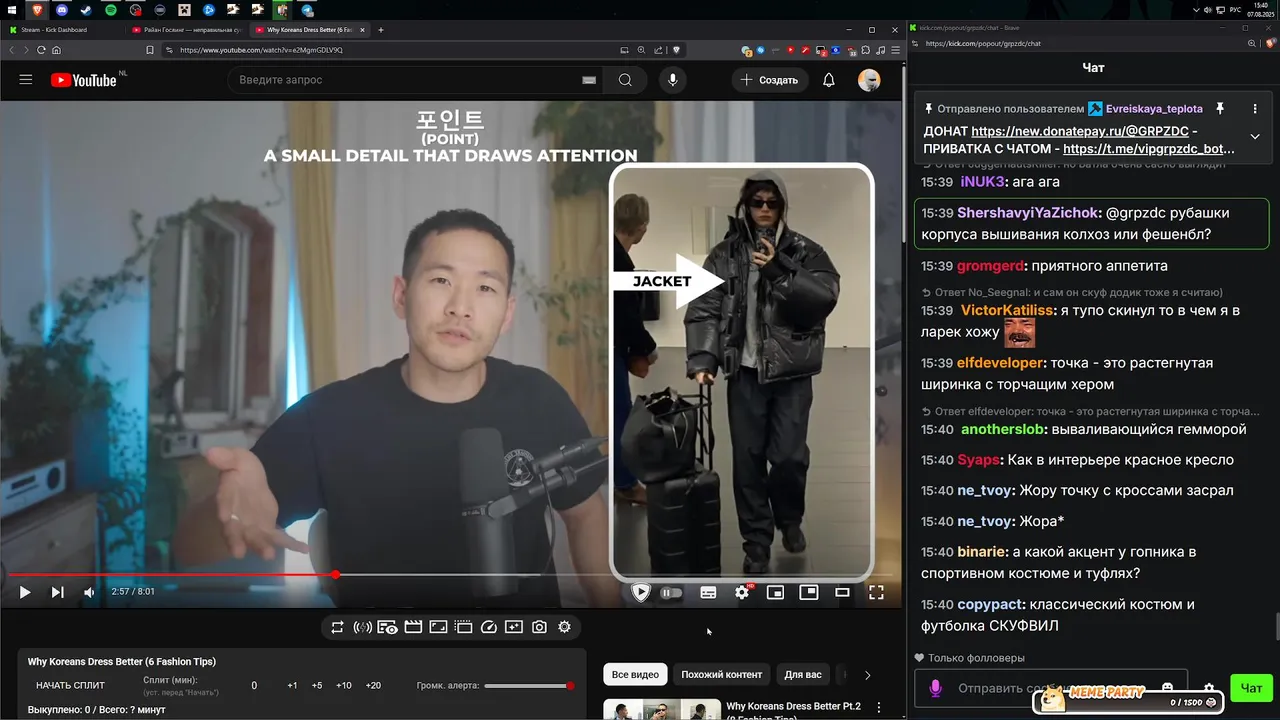Open the YouTube account avatar menu
Screen dimensions: 1280x720
tap(869, 80)
